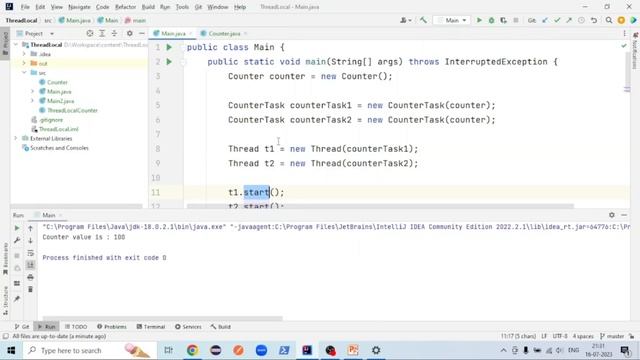Expand all nodes in Project panel
This screenshot has width=640, height=360.
pyautogui.click(x=102, y=33)
